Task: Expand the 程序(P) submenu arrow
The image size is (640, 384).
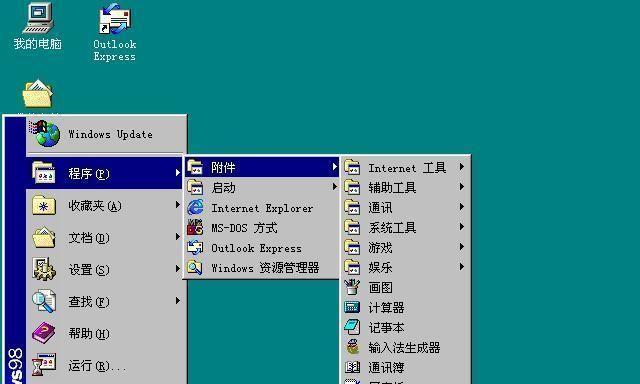Action: click(x=178, y=173)
